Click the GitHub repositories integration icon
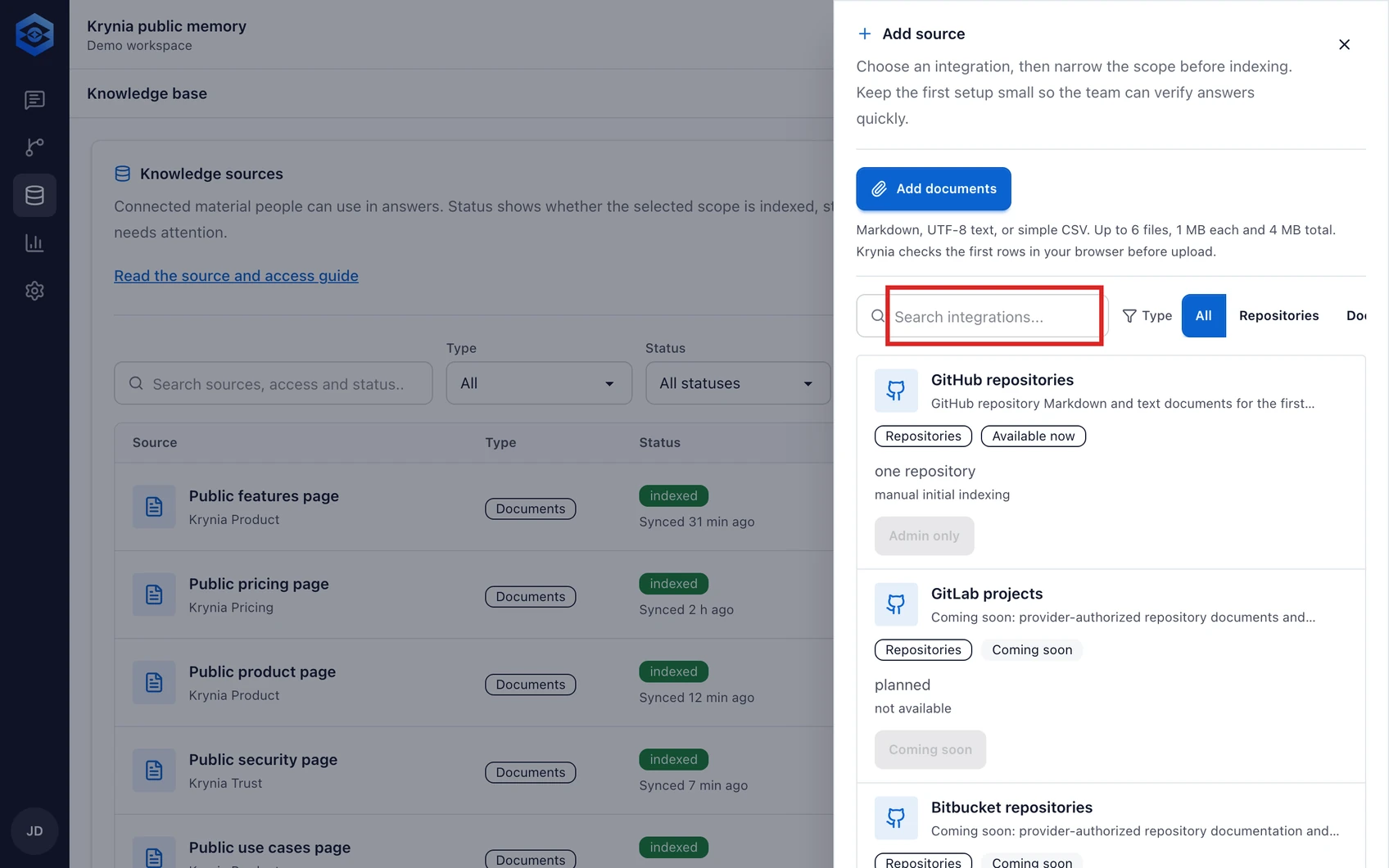The image size is (1389, 868). (x=896, y=391)
